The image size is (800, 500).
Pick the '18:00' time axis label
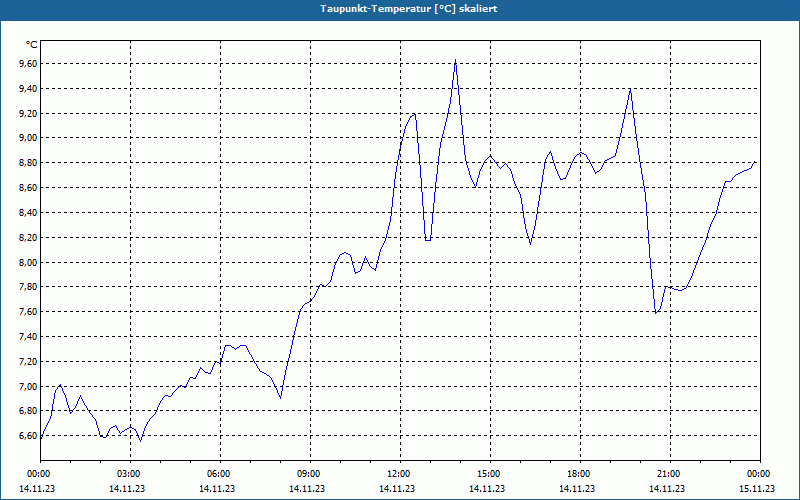578,474
